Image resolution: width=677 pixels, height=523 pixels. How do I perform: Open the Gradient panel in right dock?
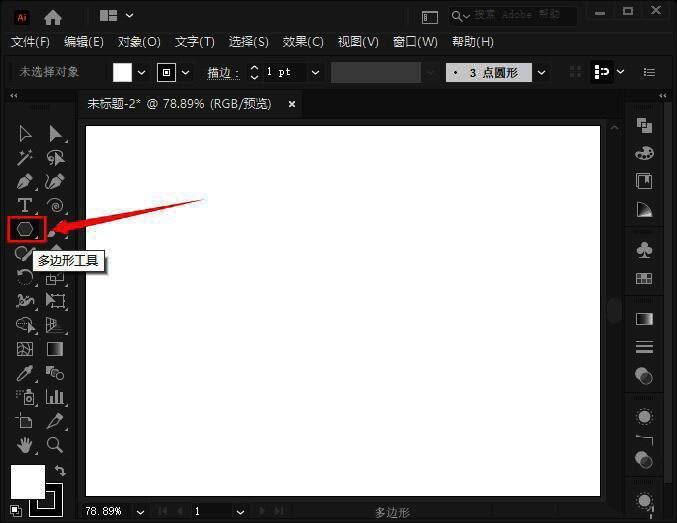tap(644, 319)
